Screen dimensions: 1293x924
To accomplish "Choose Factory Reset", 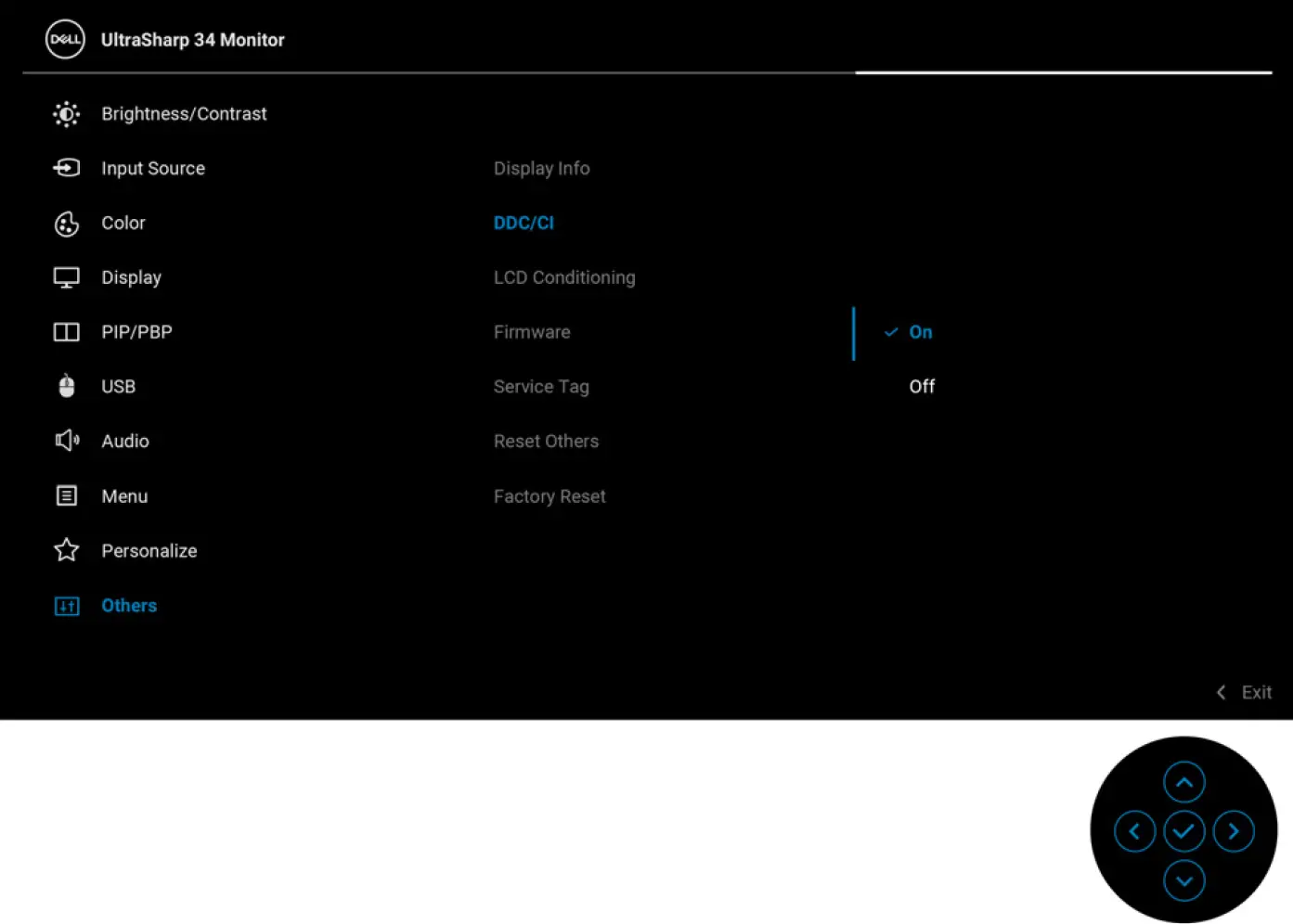I will pyautogui.click(x=550, y=496).
